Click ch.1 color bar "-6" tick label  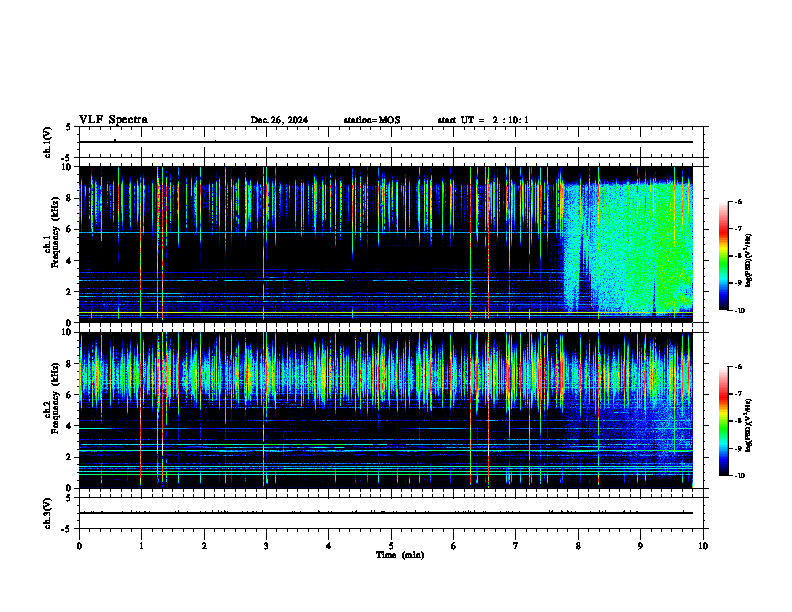(737, 202)
